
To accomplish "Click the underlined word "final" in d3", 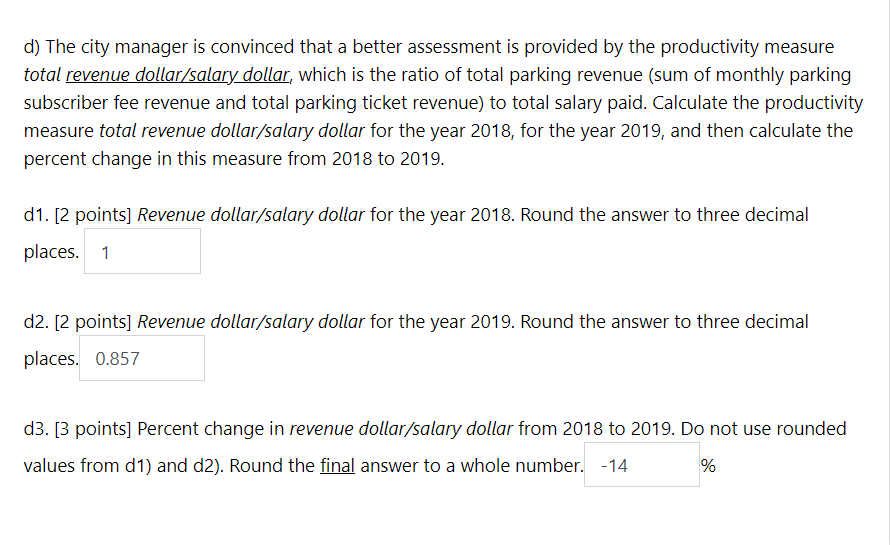I will click(337, 466).
